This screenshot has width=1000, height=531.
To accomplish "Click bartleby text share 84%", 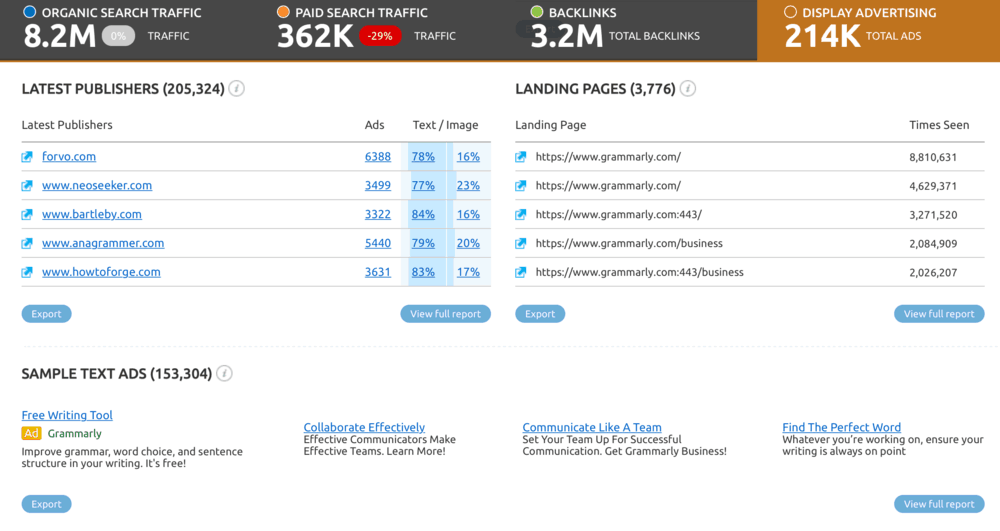I will [x=423, y=214].
